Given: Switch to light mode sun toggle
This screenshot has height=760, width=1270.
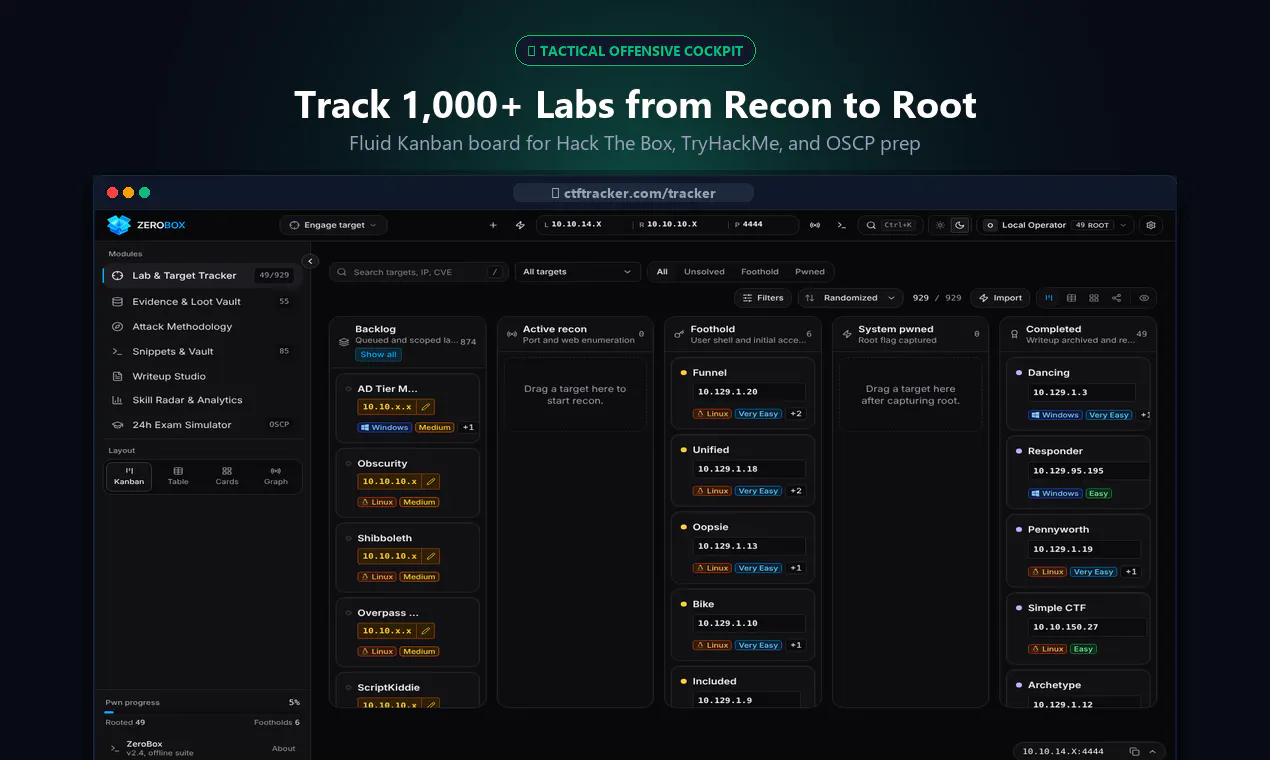Looking at the screenshot, I should coord(940,225).
